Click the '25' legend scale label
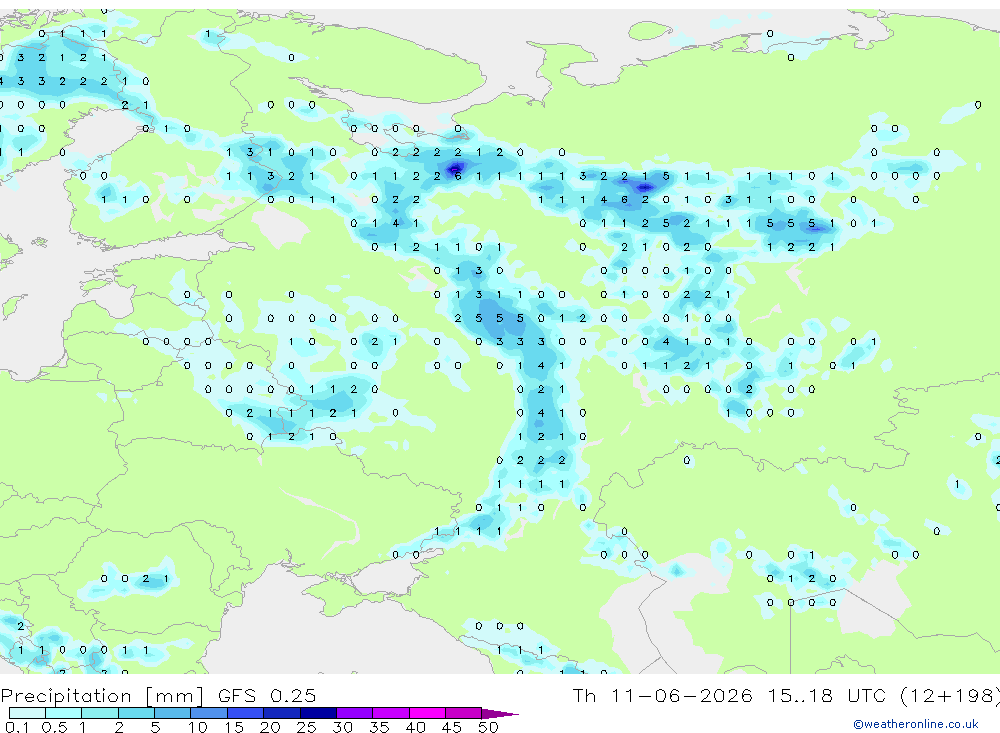 tap(306, 727)
